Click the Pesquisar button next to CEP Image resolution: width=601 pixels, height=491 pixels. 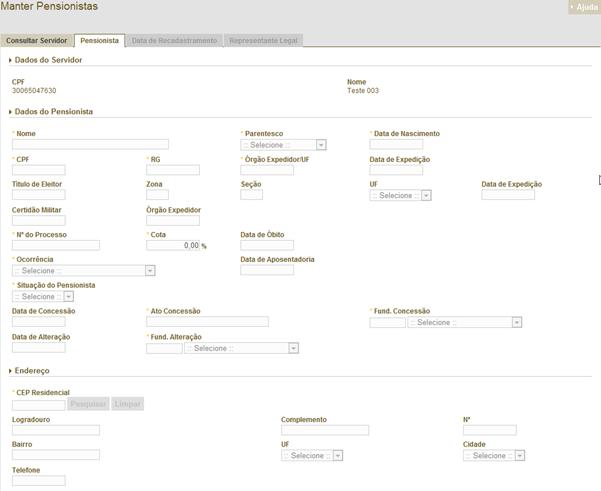88,404
